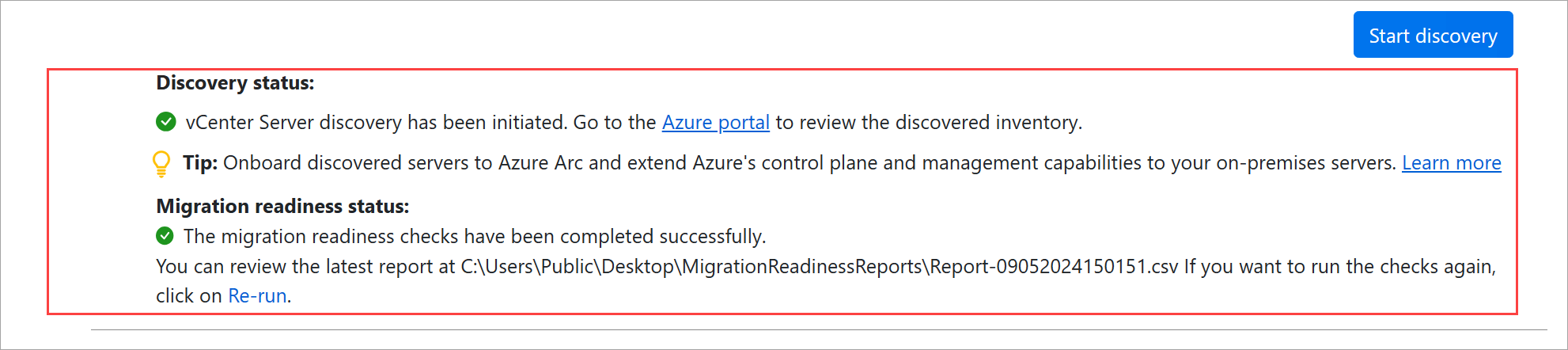Click green checkmark beside migration readiness checks
Screen dimensions: 1568x350
(165, 236)
